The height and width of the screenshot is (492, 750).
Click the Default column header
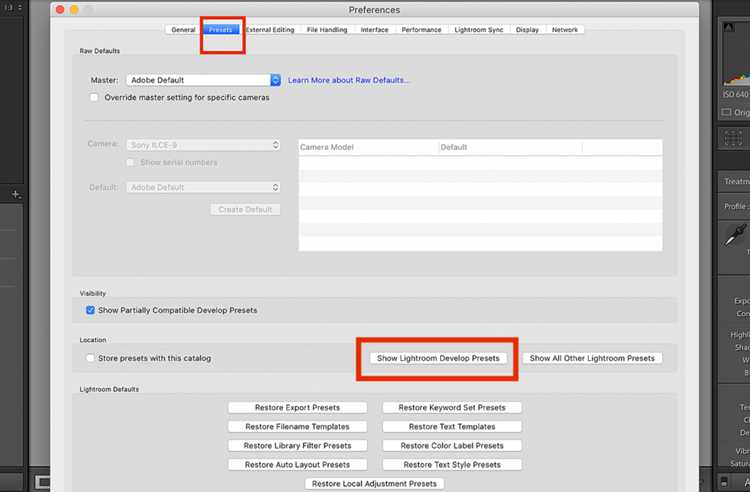510,147
